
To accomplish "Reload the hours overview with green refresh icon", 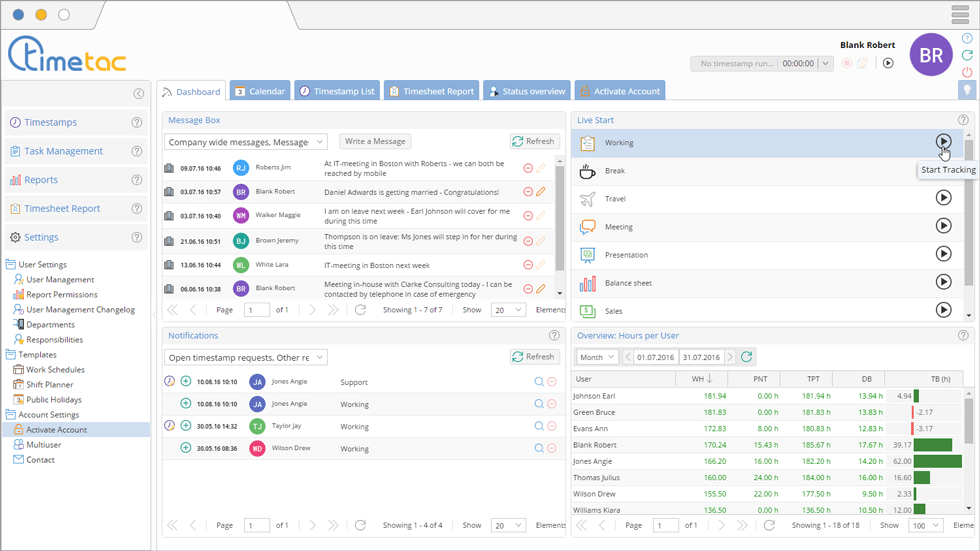I will [x=747, y=357].
